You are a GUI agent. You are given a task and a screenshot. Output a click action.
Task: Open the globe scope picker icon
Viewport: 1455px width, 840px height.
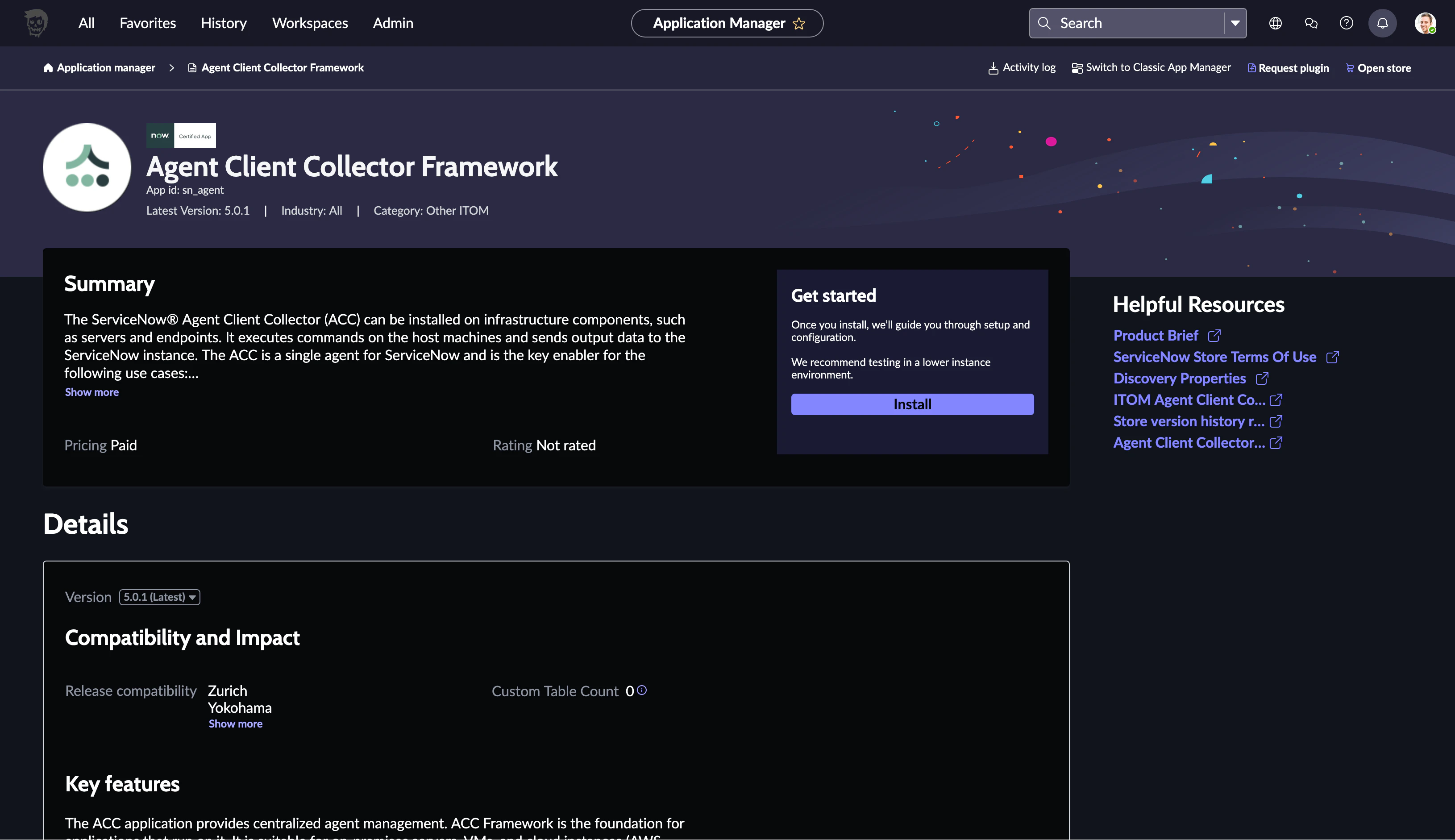coord(1276,23)
